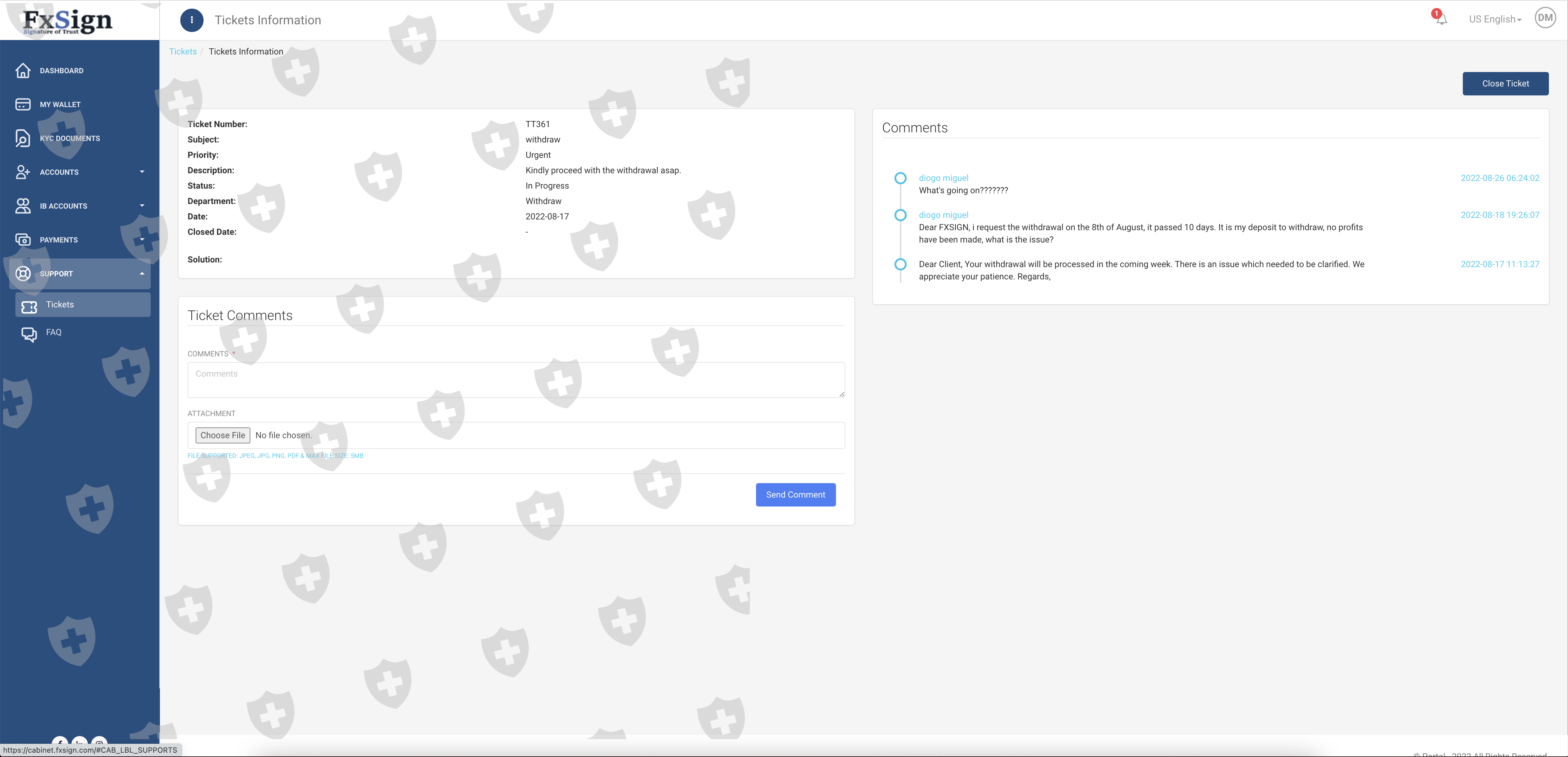Expand the Accounts menu arrow
Viewport: 1568px width, 757px height.
tap(142, 172)
